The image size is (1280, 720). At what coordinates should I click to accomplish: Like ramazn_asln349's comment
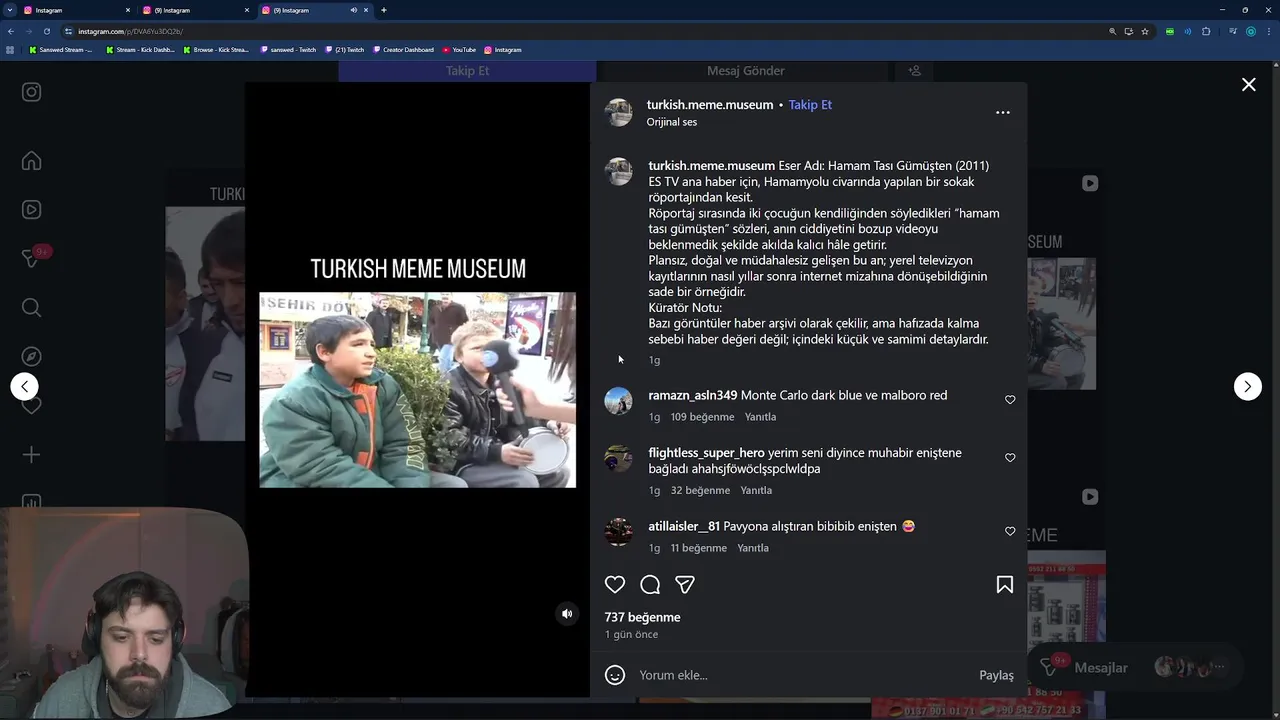(1010, 400)
